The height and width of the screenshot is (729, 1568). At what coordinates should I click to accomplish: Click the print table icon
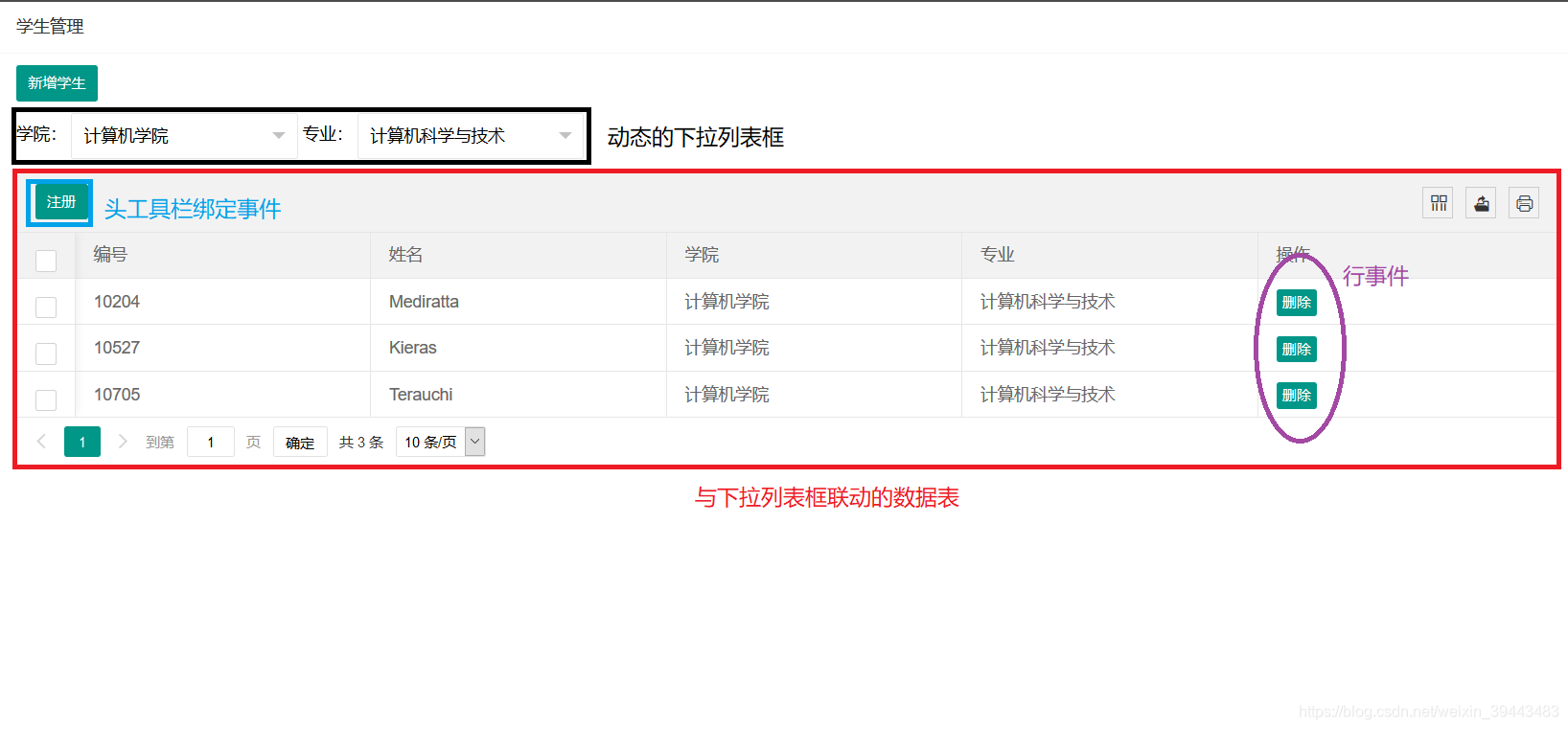(1524, 203)
